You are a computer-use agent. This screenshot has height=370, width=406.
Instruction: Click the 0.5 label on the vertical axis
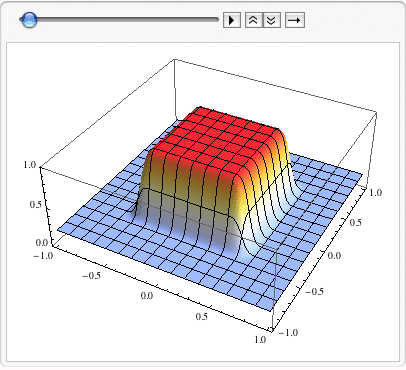click(x=36, y=204)
